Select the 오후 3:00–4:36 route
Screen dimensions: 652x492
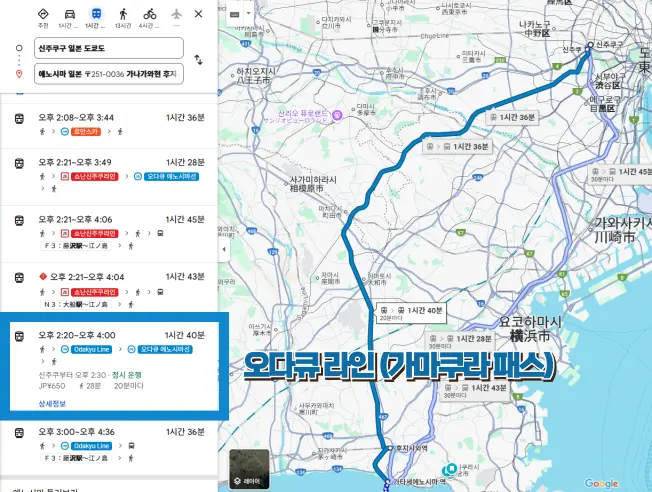pos(109,447)
